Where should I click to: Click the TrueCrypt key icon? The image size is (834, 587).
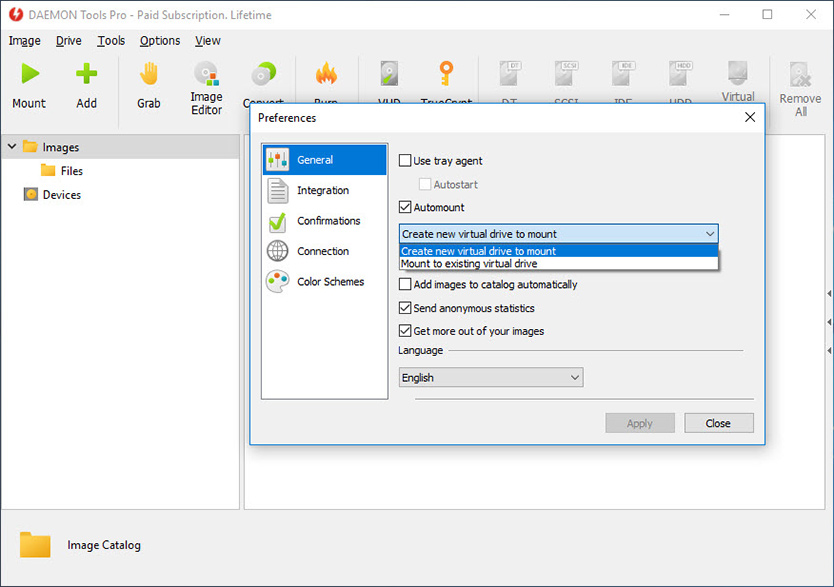pyautogui.click(x=446, y=73)
